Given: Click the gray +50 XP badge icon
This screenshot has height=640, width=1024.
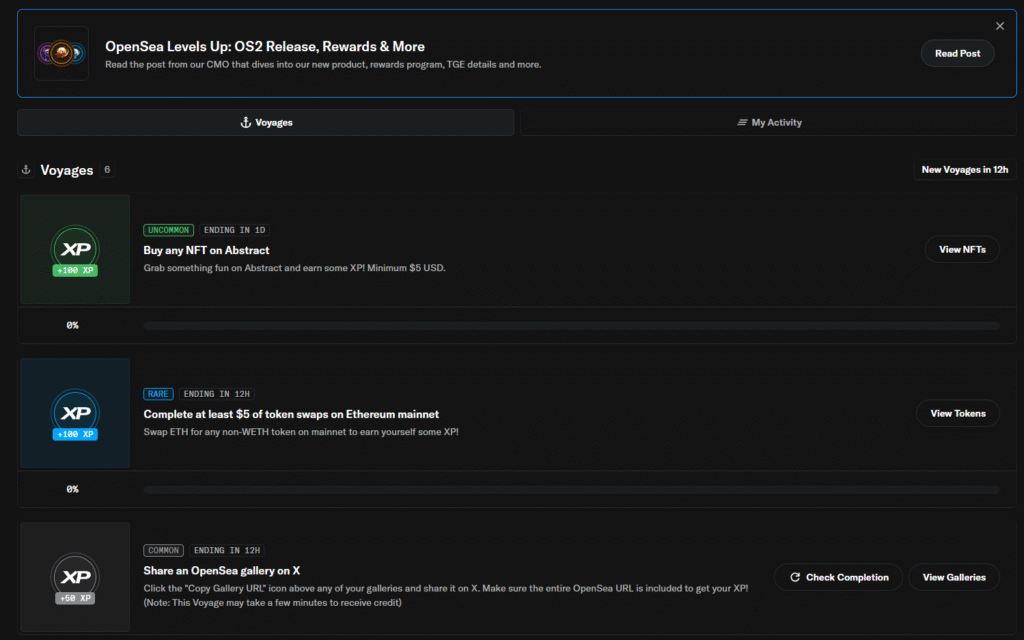Looking at the screenshot, I should click(75, 578).
